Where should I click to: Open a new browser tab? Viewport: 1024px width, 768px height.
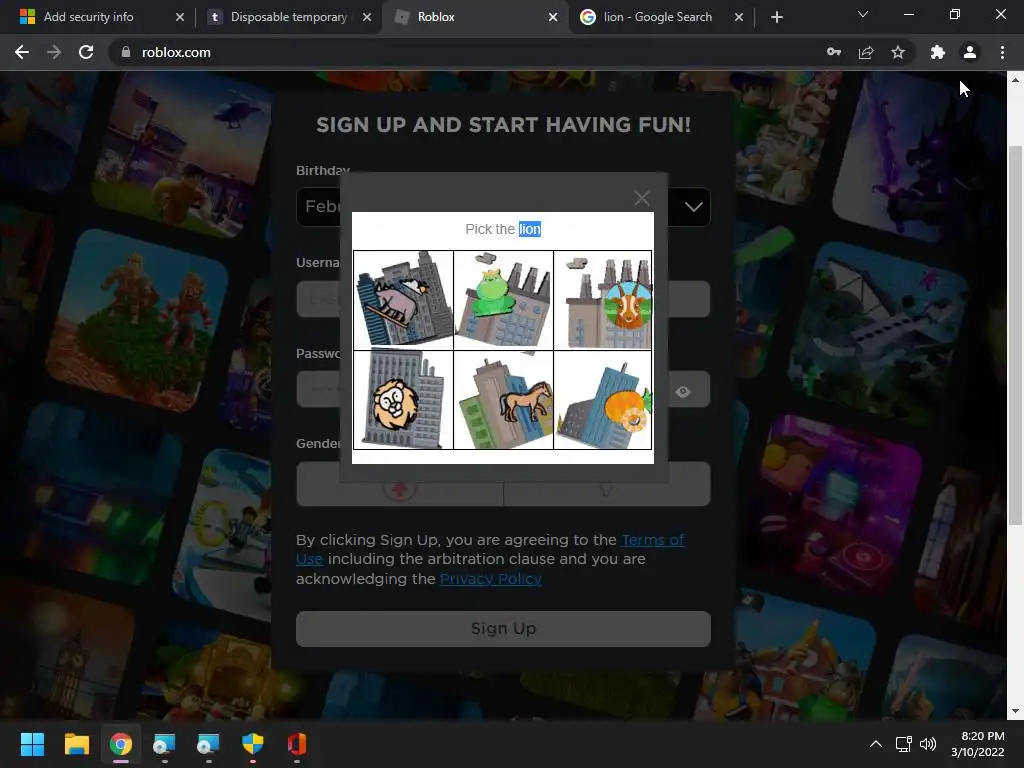pyautogui.click(x=776, y=17)
